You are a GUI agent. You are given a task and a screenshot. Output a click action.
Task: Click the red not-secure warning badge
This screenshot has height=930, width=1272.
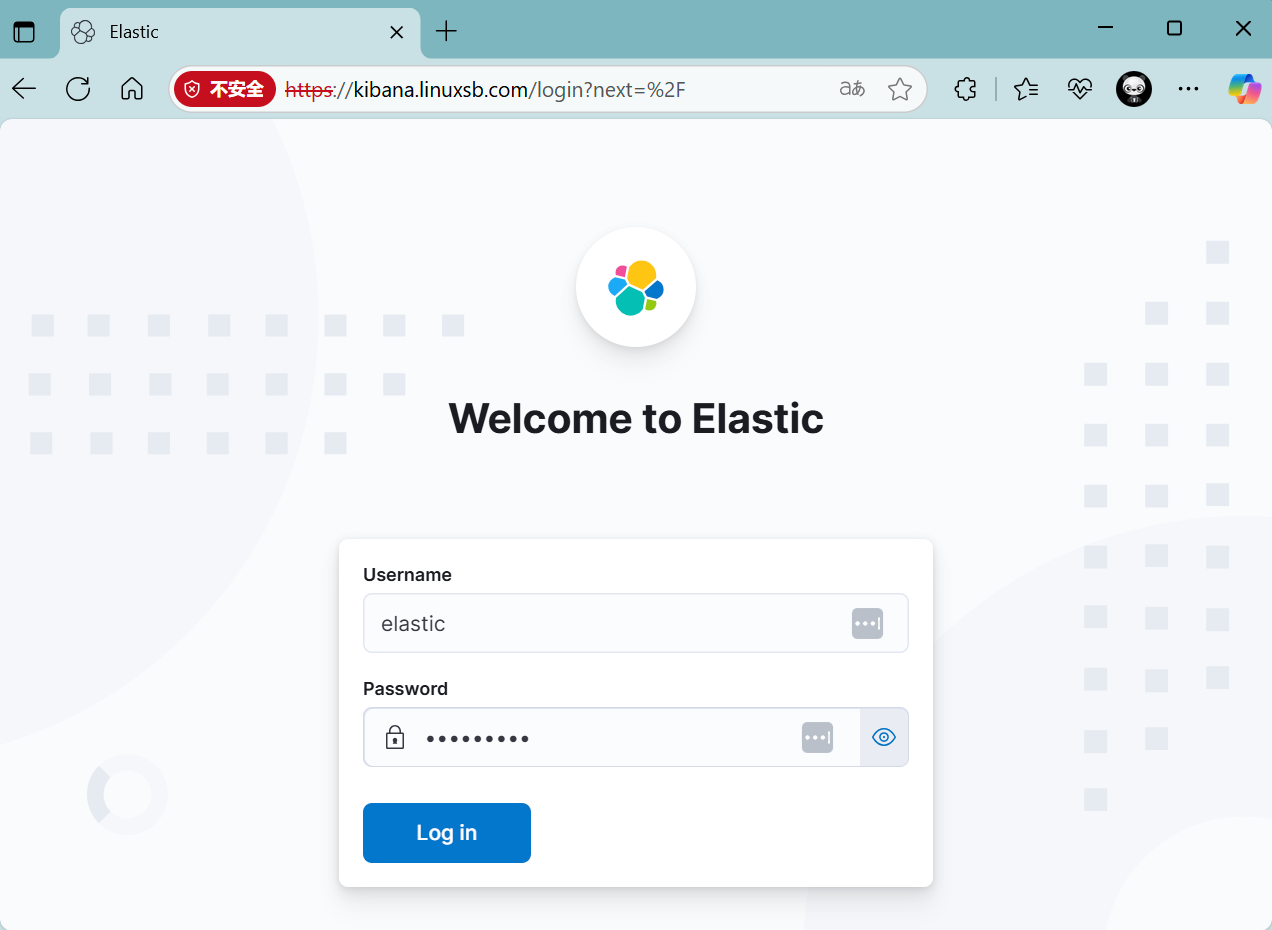(224, 89)
